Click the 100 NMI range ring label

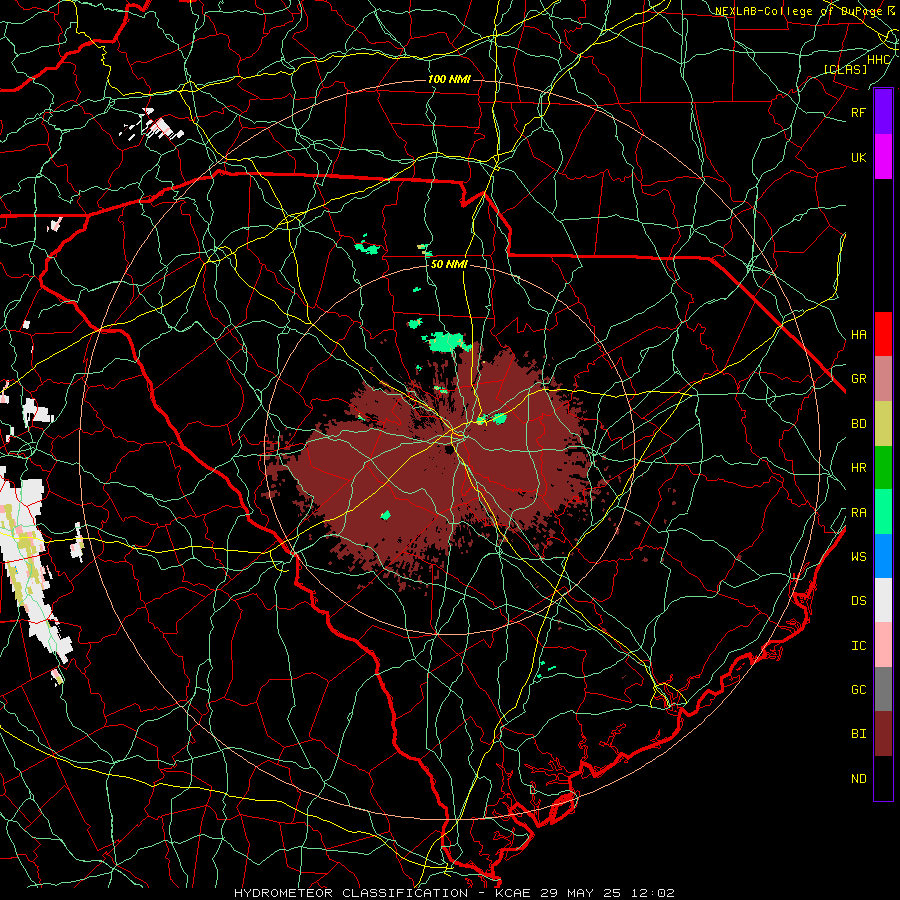point(449,79)
